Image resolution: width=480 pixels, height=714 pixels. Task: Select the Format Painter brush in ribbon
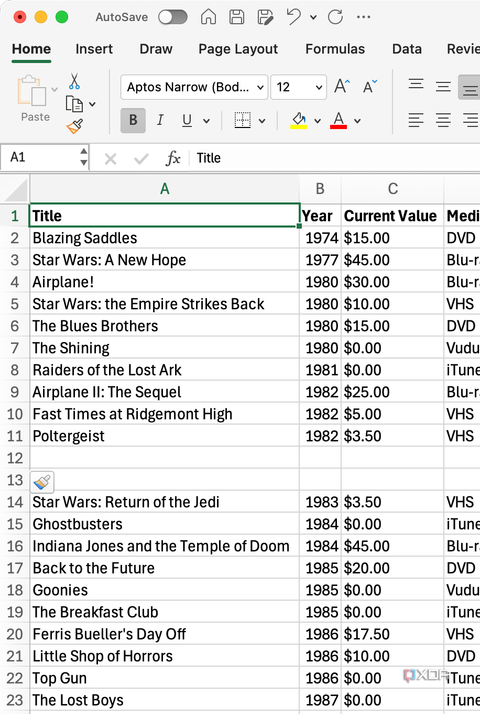click(75, 126)
